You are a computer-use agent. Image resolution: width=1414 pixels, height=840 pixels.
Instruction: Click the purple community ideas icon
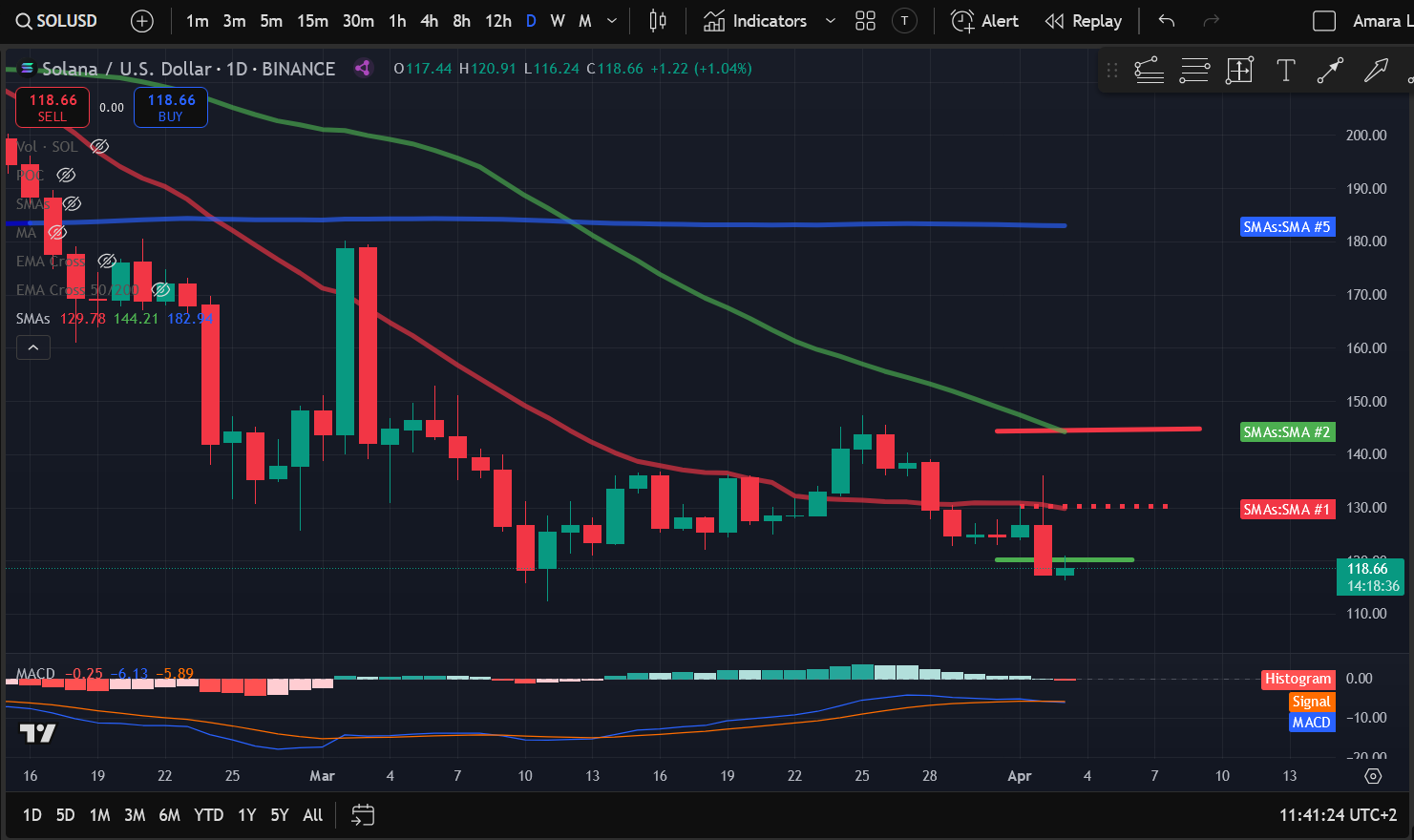[363, 68]
